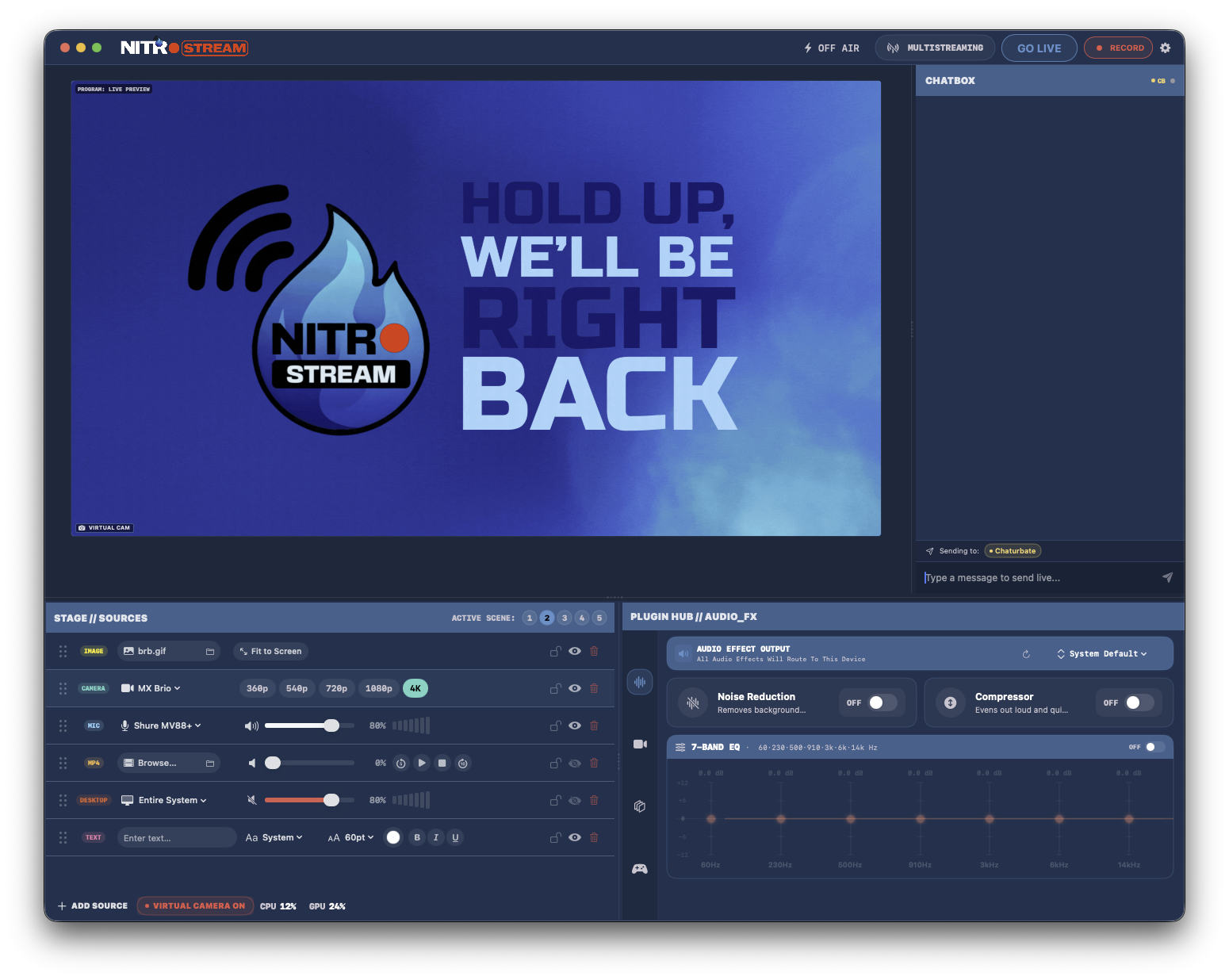Hide the MX Brio camera source
This screenshot has width=1229, height=980.
575,688
